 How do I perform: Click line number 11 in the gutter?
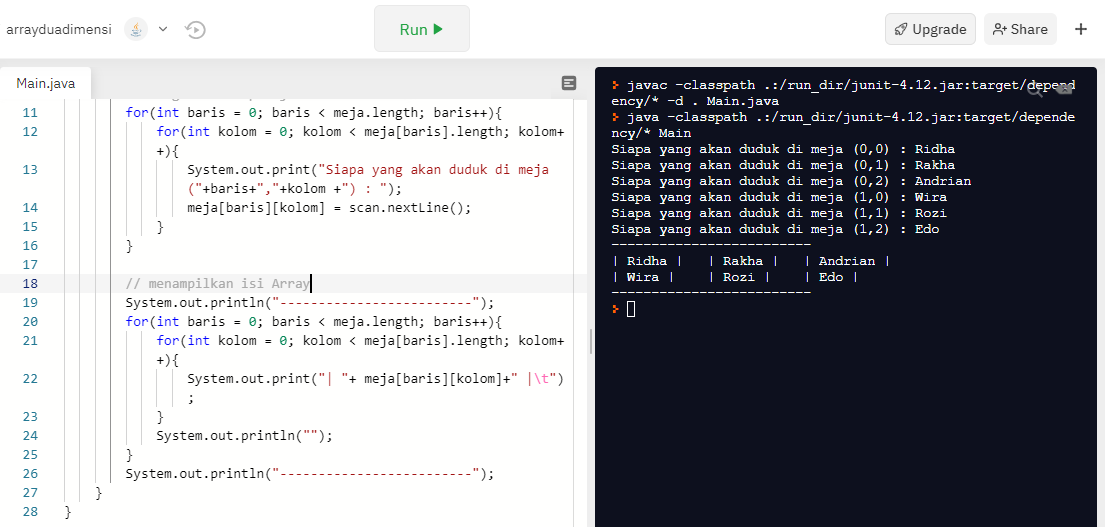coord(30,113)
